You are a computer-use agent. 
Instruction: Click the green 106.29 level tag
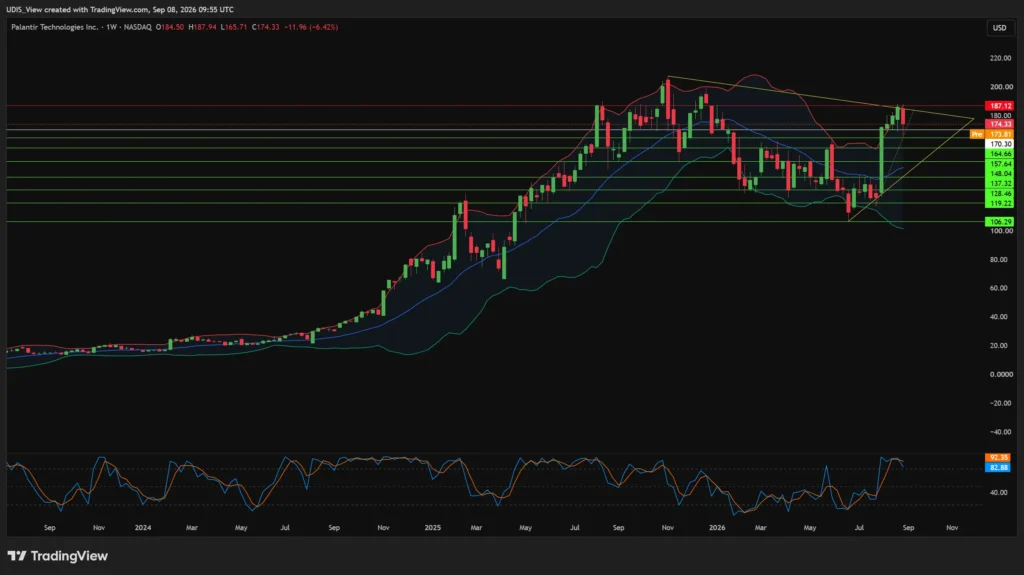tap(999, 222)
